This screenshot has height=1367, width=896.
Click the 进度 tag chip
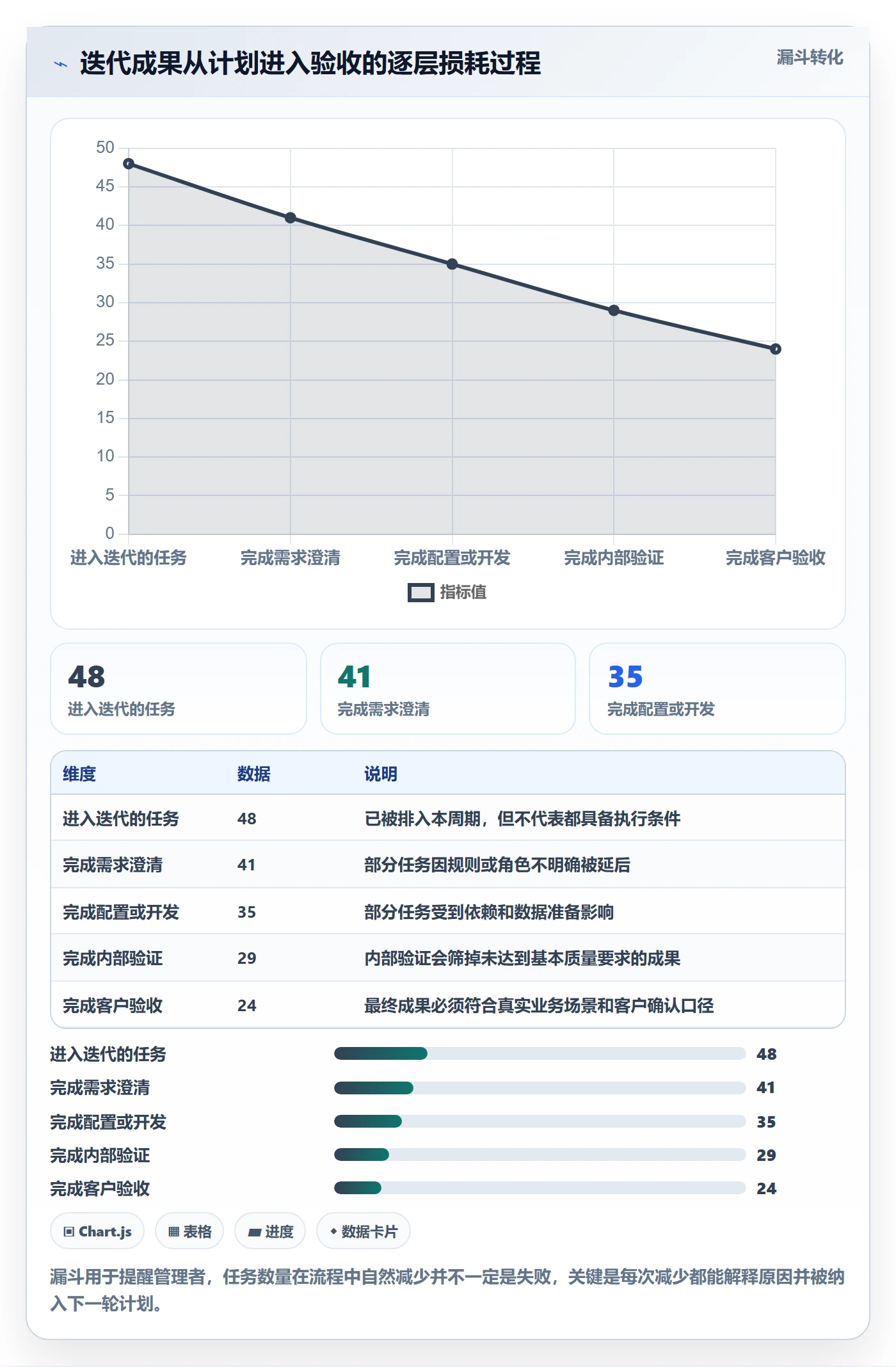[270, 1231]
